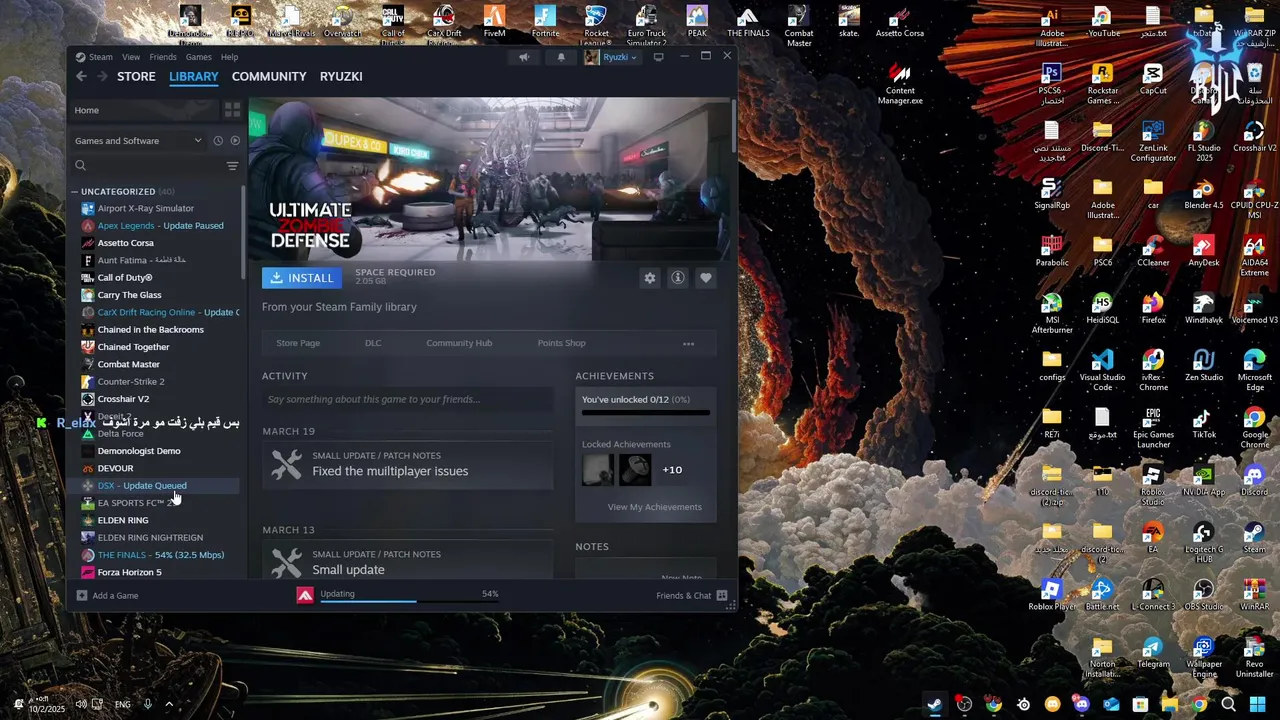This screenshot has height=720, width=1280.
Task: Switch to Big Picture mode monitor icon
Action: (x=658, y=57)
